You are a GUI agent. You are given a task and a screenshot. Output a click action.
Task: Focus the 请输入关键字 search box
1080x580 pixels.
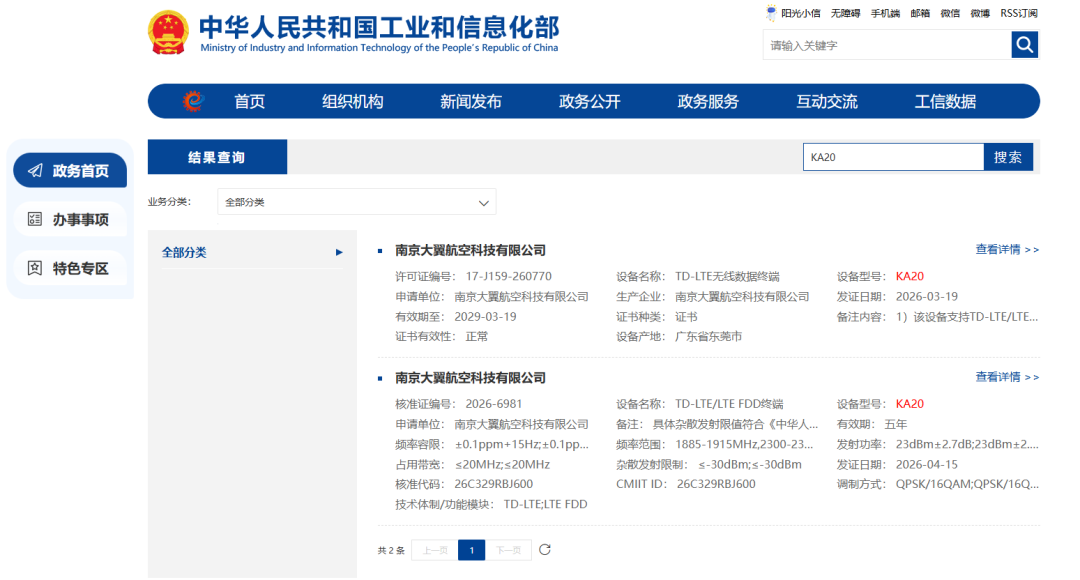point(887,45)
